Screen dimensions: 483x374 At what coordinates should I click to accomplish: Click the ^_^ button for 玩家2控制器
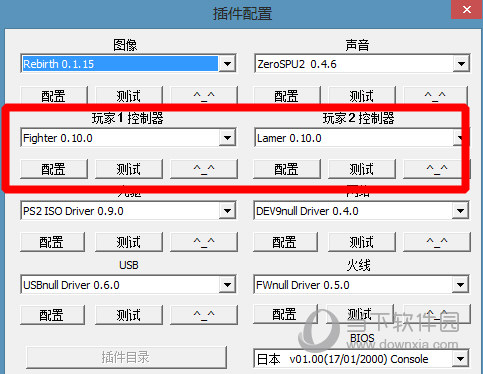[x=437, y=169]
